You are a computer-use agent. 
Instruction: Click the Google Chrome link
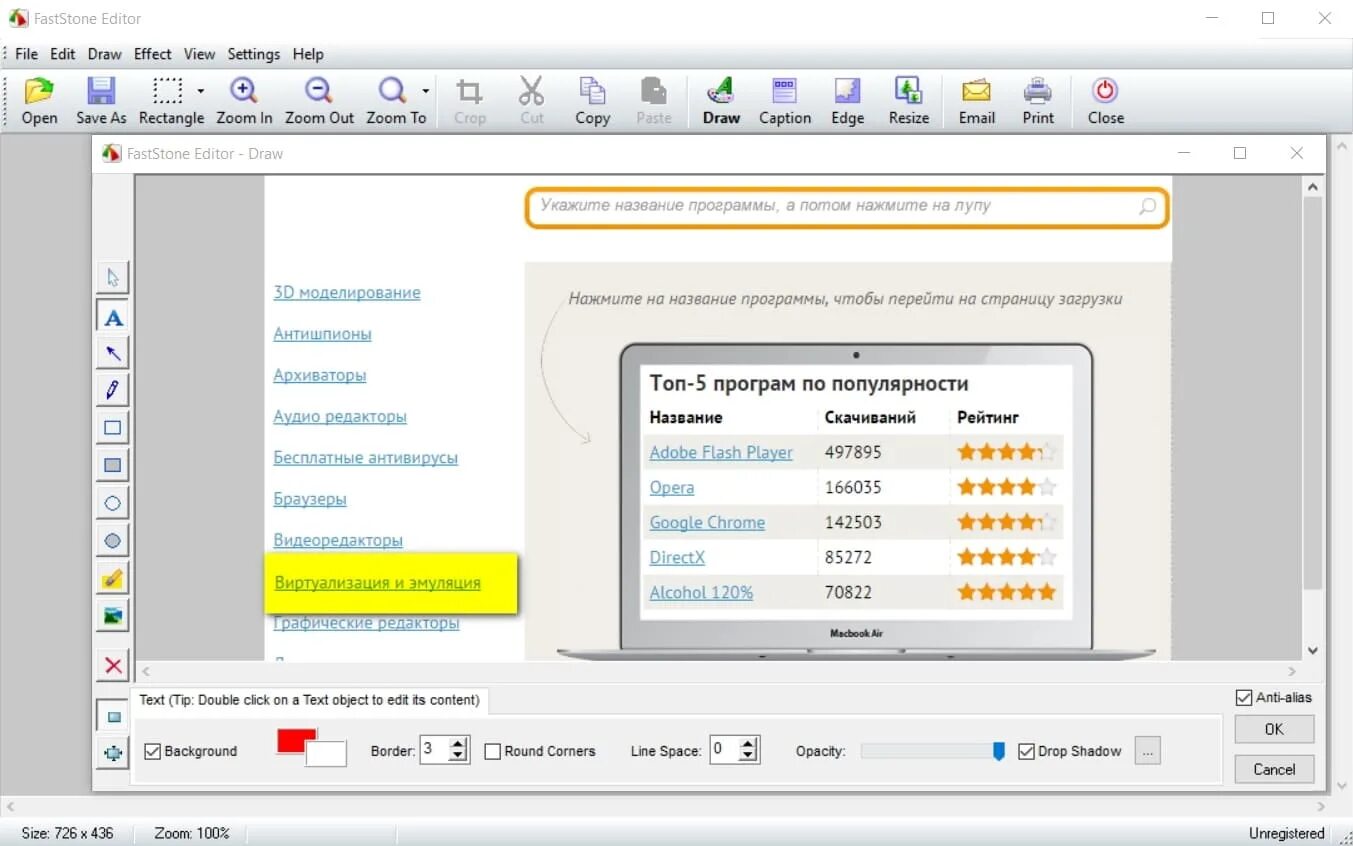pyautogui.click(x=707, y=522)
